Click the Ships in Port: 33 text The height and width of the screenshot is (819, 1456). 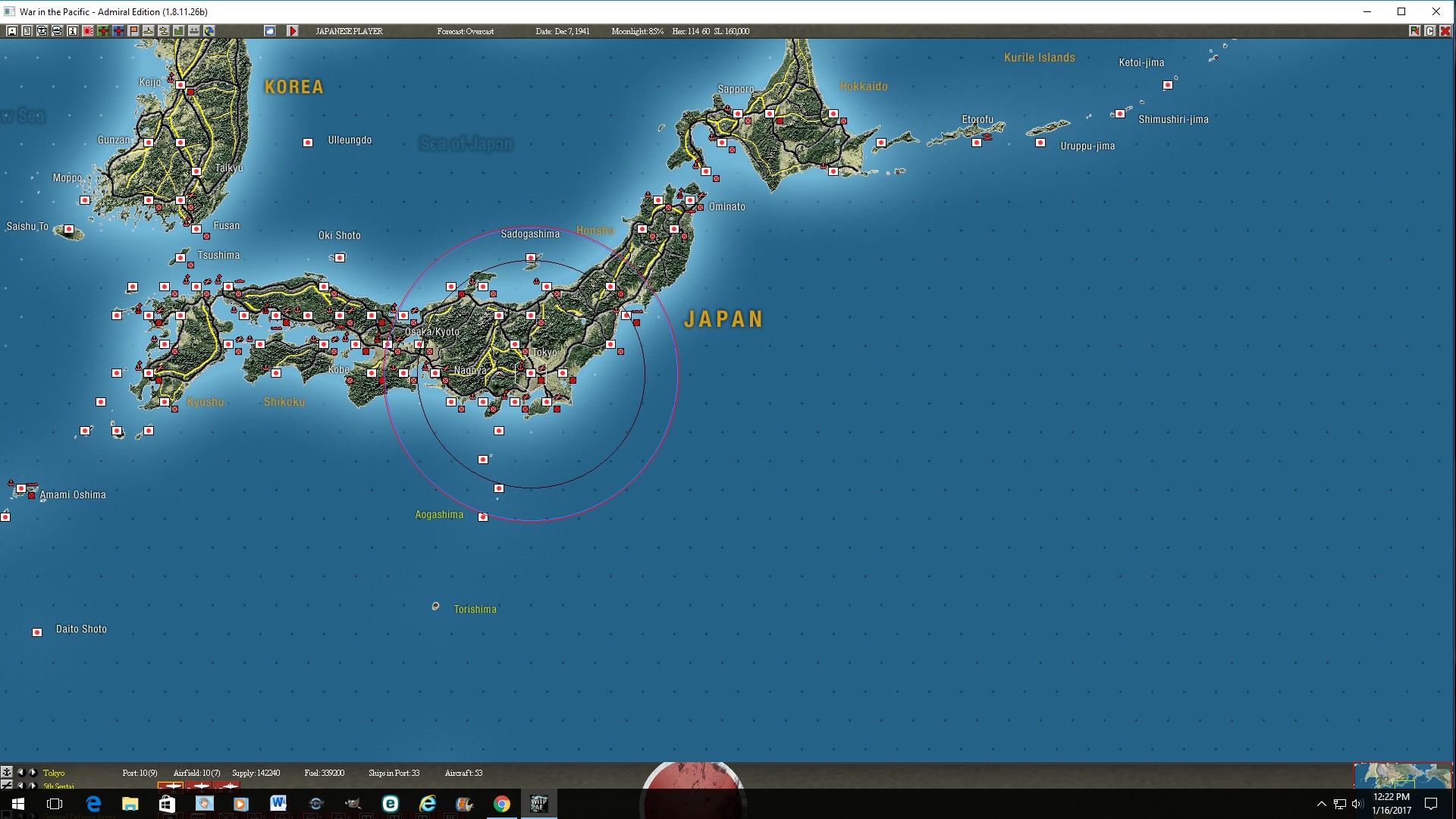394,773
